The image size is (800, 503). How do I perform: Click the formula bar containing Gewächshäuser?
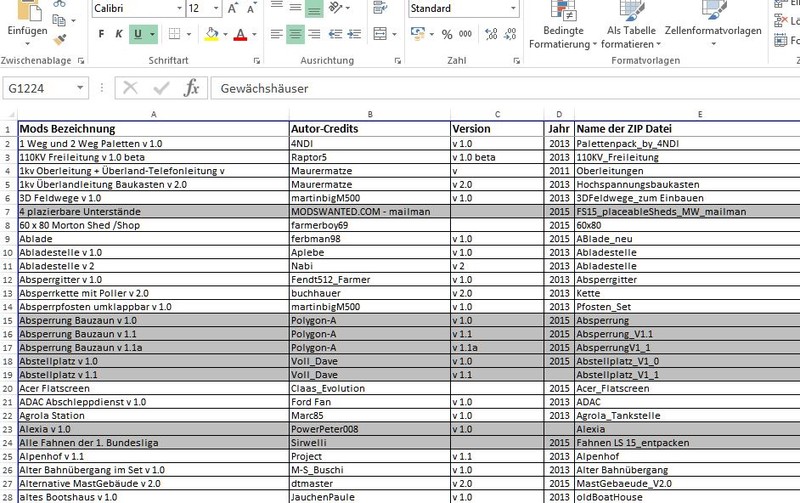(x=500, y=88)
